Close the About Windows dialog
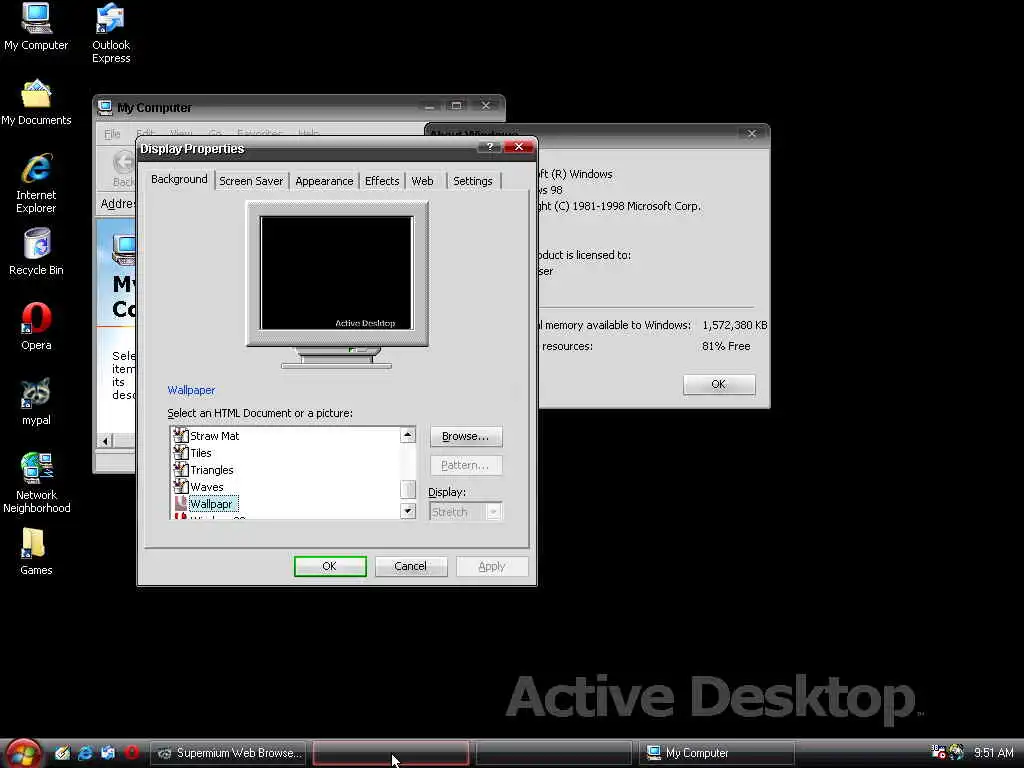Viewport: 1024px width, 768px height. coord(752,133)
